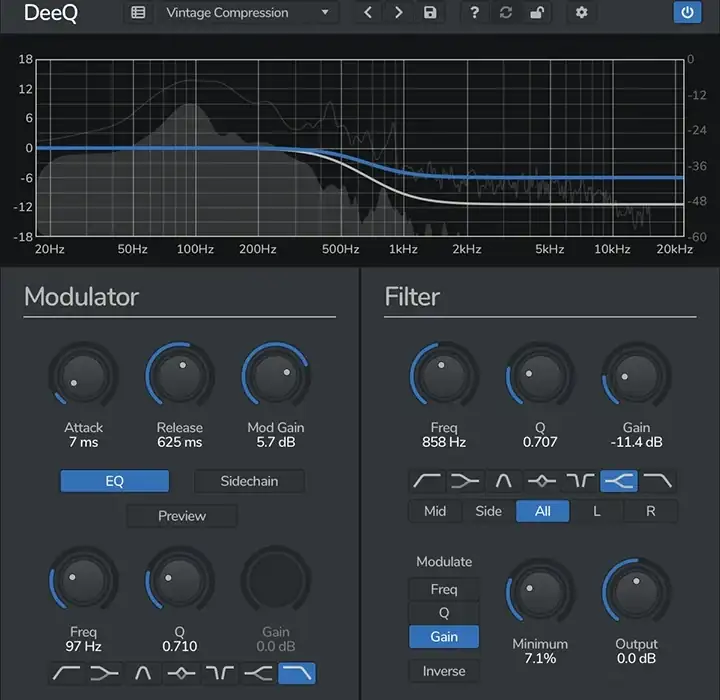Image resolution: width=720 pixels, height=700 pixels.
Task: Select Filter low-pass shape icon
Action: click(x=657, y=481)
